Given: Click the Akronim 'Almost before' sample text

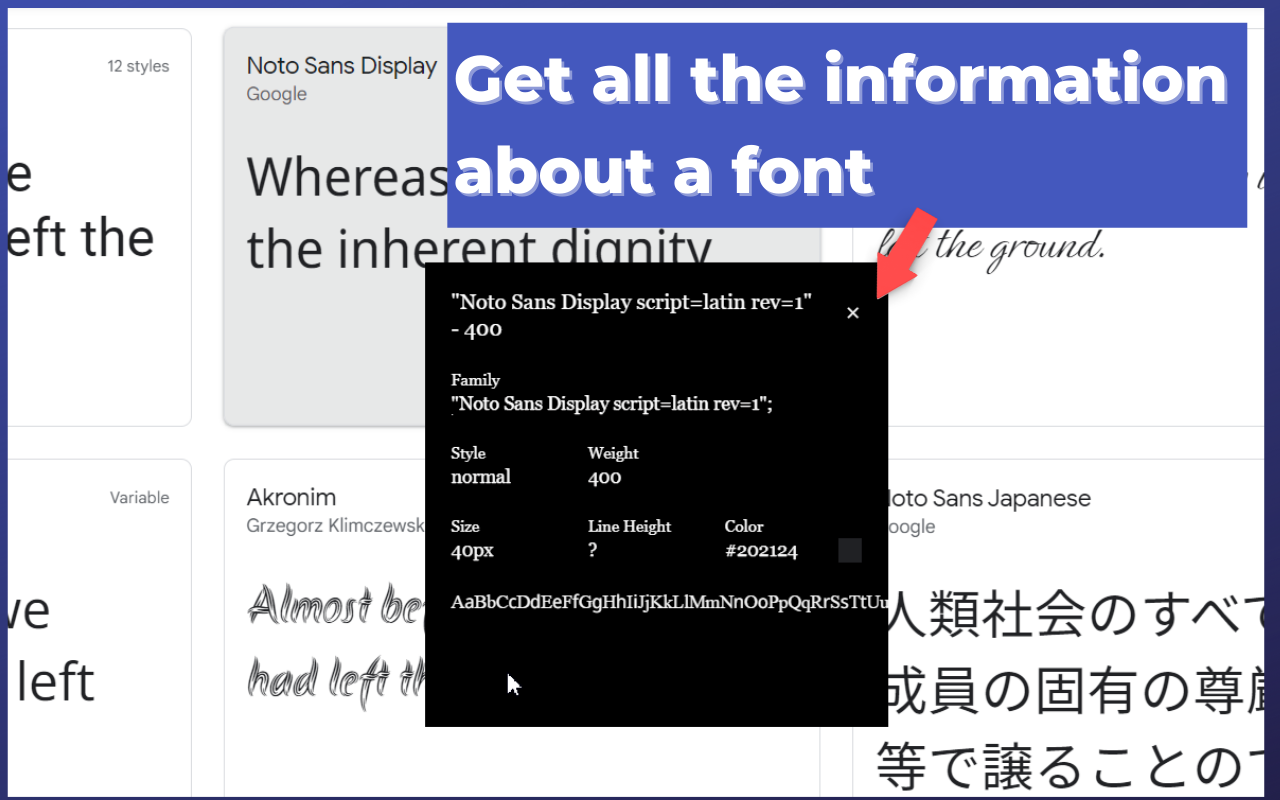Looking at the screenshot, I should point(336,645).
